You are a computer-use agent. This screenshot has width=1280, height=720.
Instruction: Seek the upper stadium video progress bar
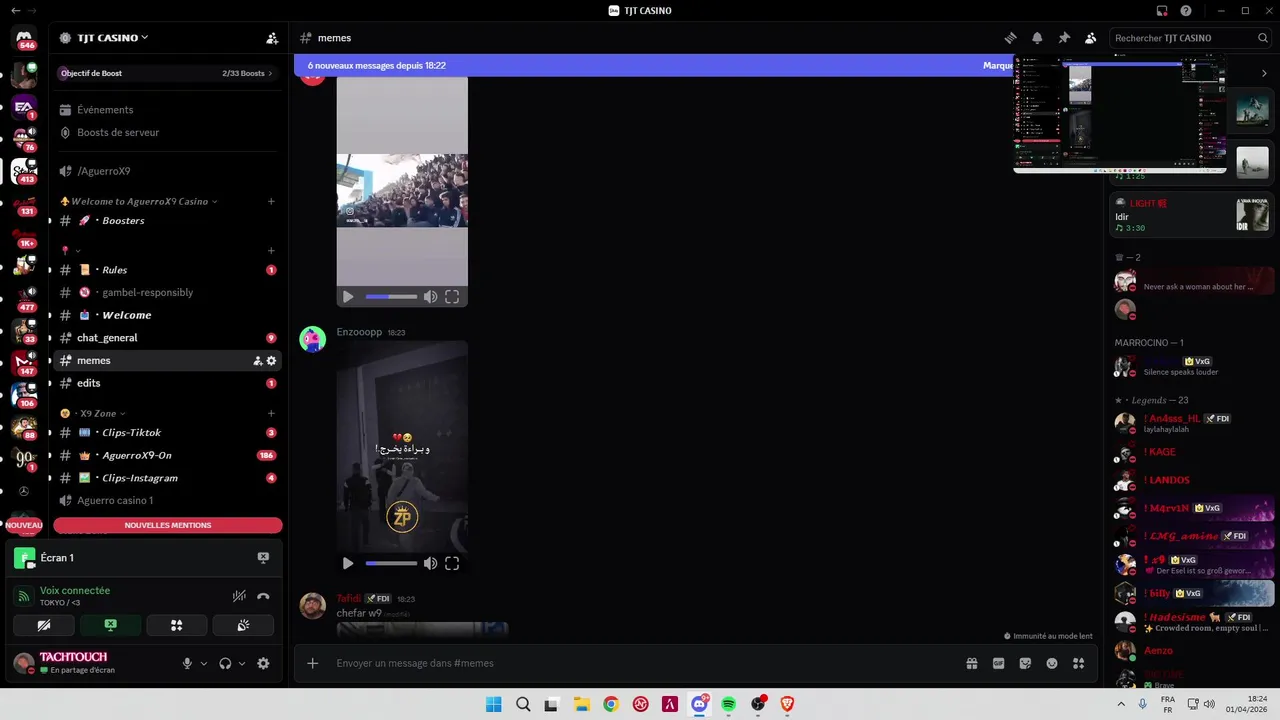(391, 297)
